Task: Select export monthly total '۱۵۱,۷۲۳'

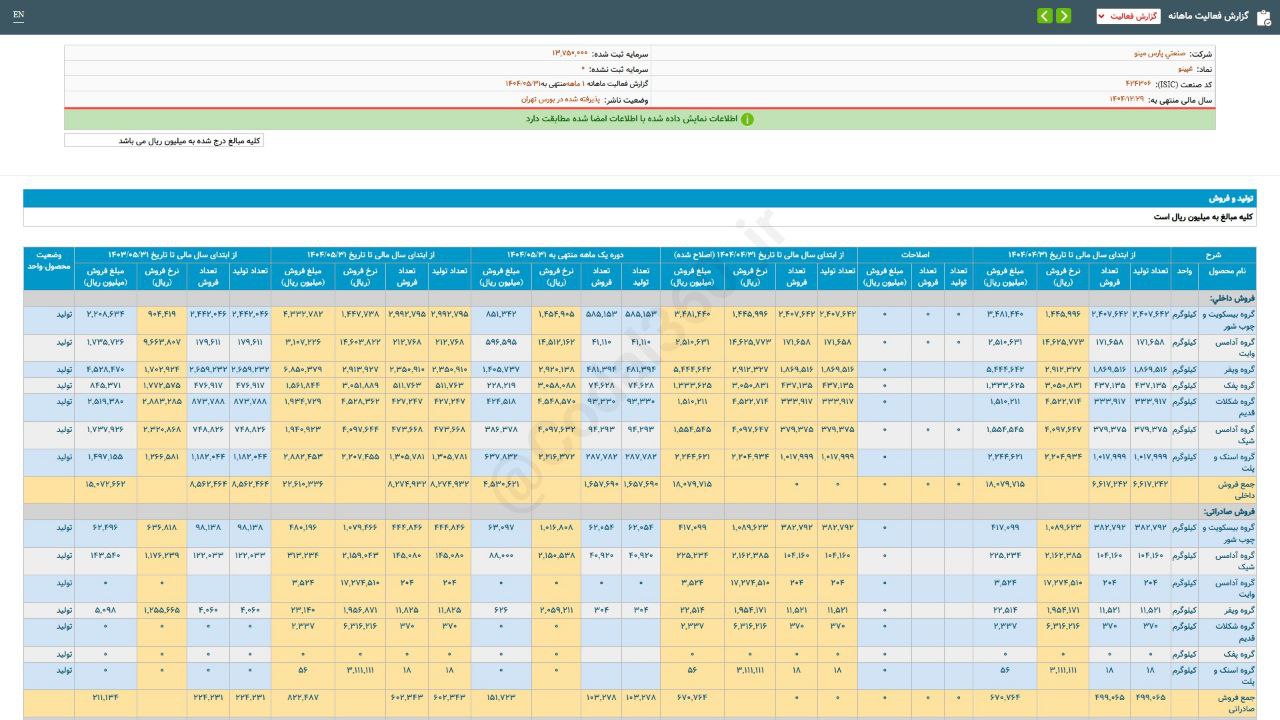Action: click(x=501, y=696)
